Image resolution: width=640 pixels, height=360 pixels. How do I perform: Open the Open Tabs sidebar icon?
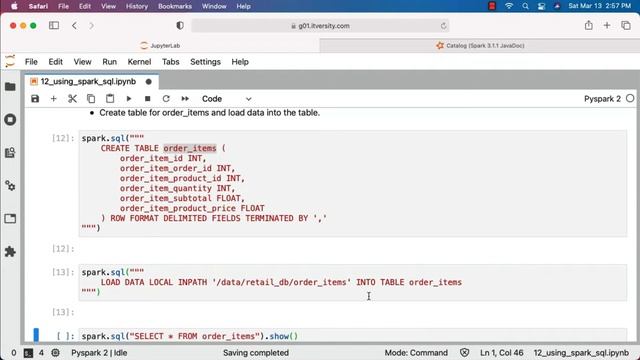point(10,218)
